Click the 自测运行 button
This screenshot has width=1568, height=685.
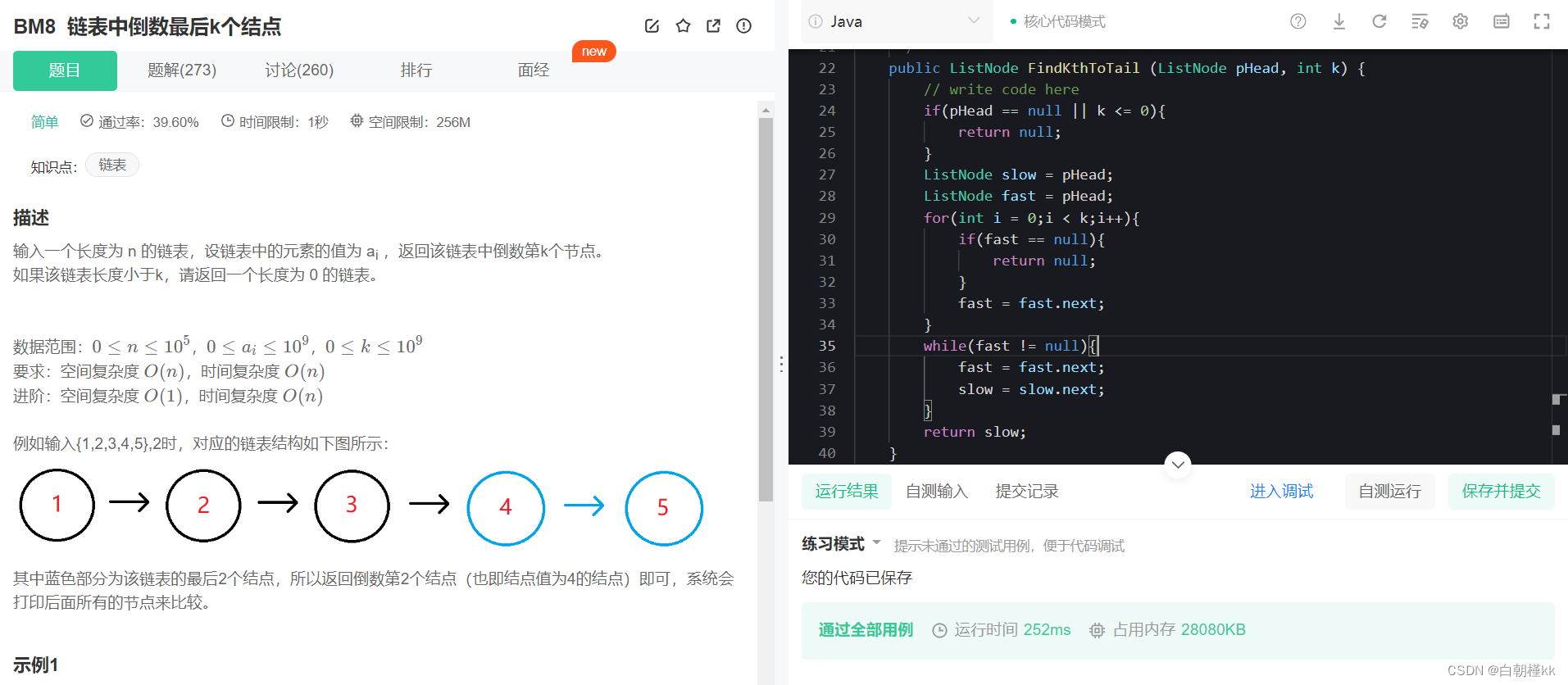[x=1390, y=491]
